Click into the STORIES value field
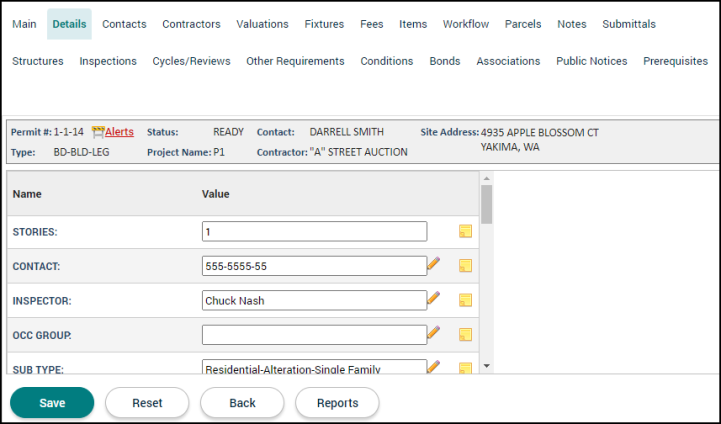The height and width of the screenshot is (424, 721). [x=314, y=231]
